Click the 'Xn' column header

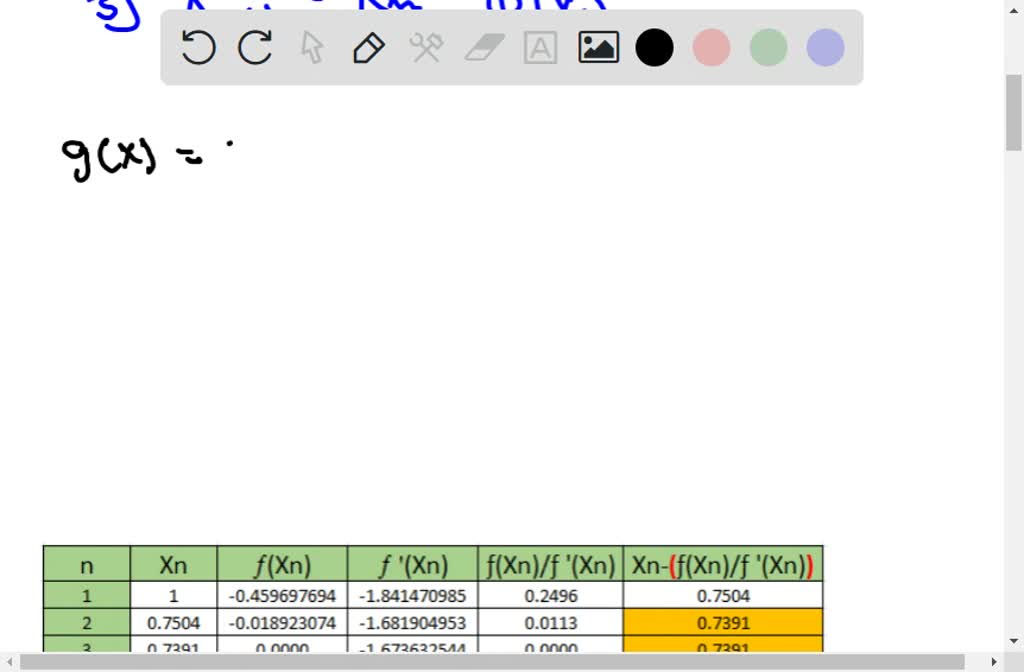click(x=174, y=564)
